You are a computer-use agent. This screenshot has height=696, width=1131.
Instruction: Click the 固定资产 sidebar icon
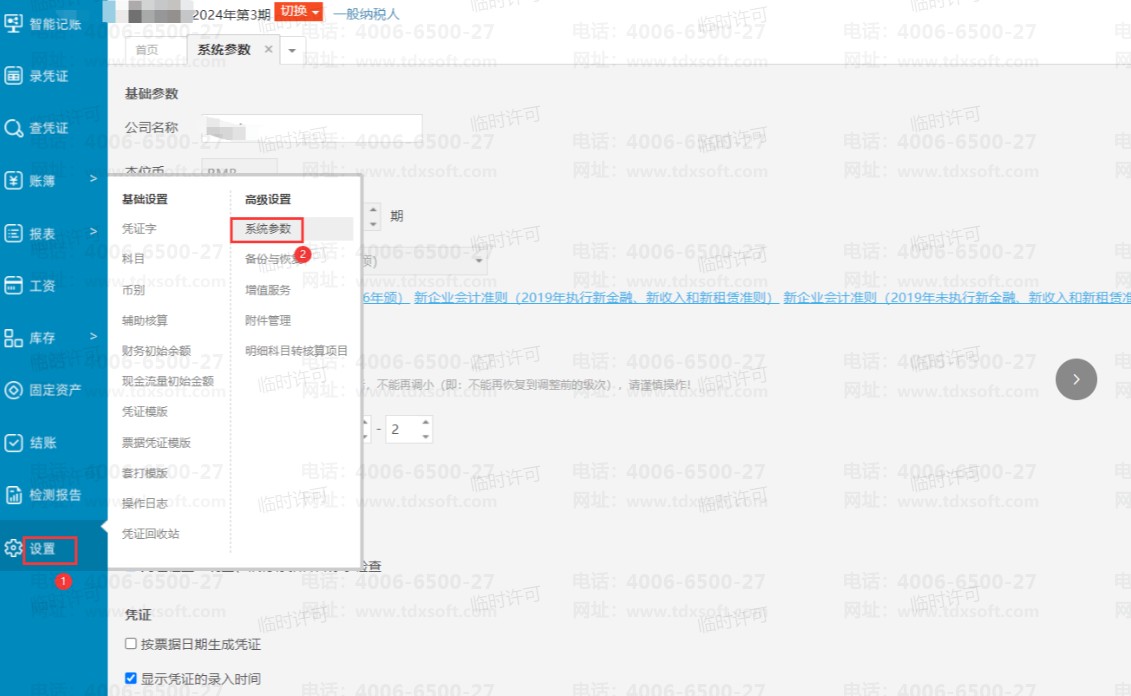pyautogui.click(x=14, y=390)
